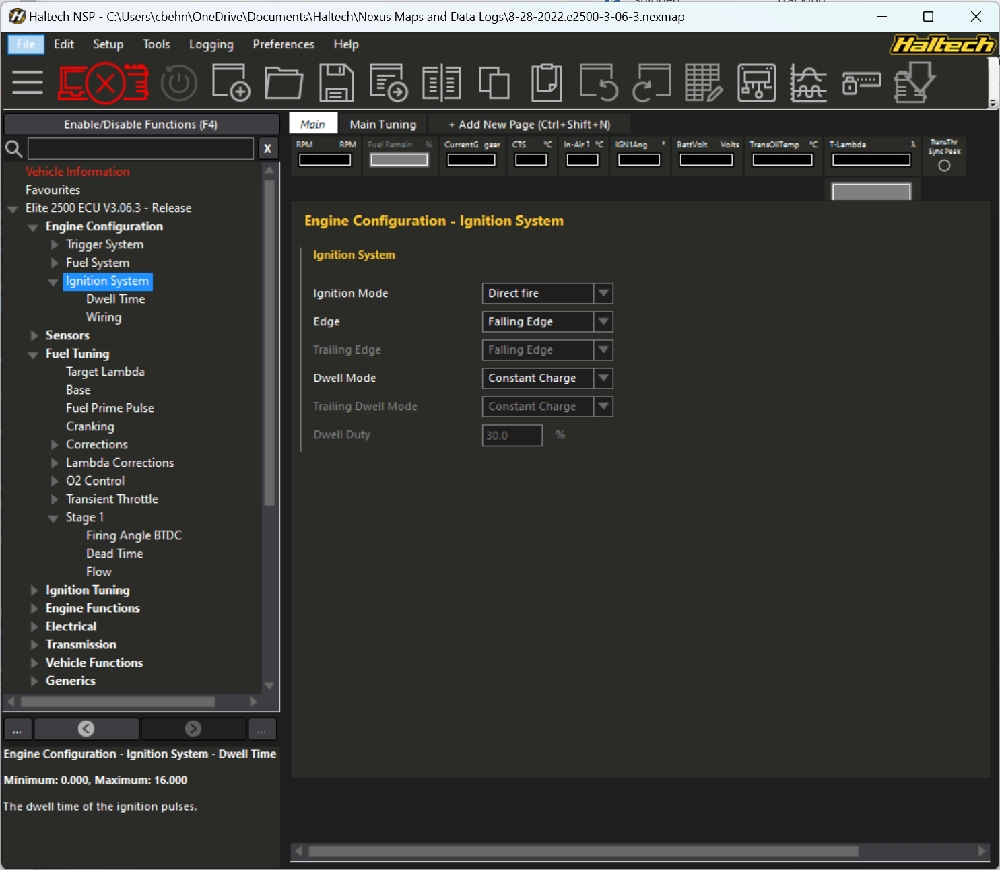Expand the Trigger System tree node

click(x=56, y=245)
